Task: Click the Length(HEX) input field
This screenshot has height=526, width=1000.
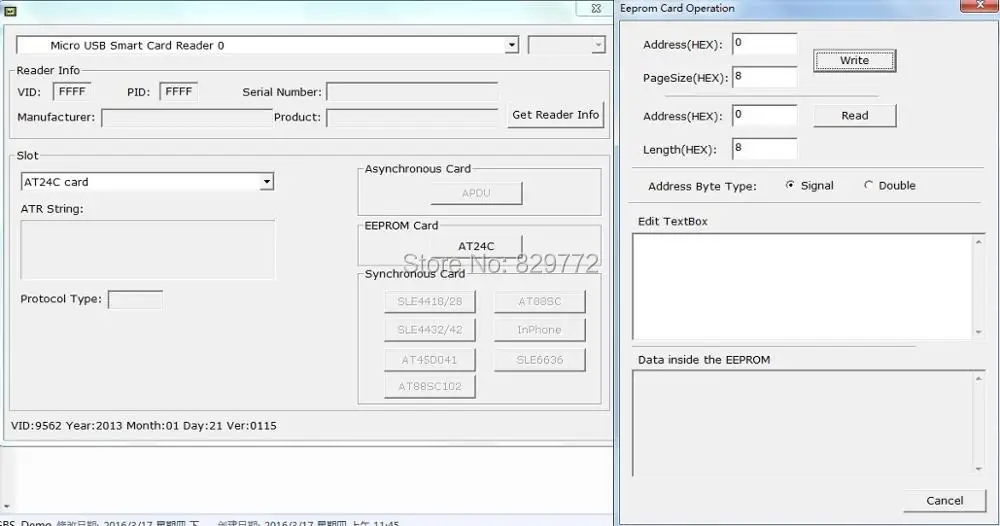Action: tap(765, 148)
